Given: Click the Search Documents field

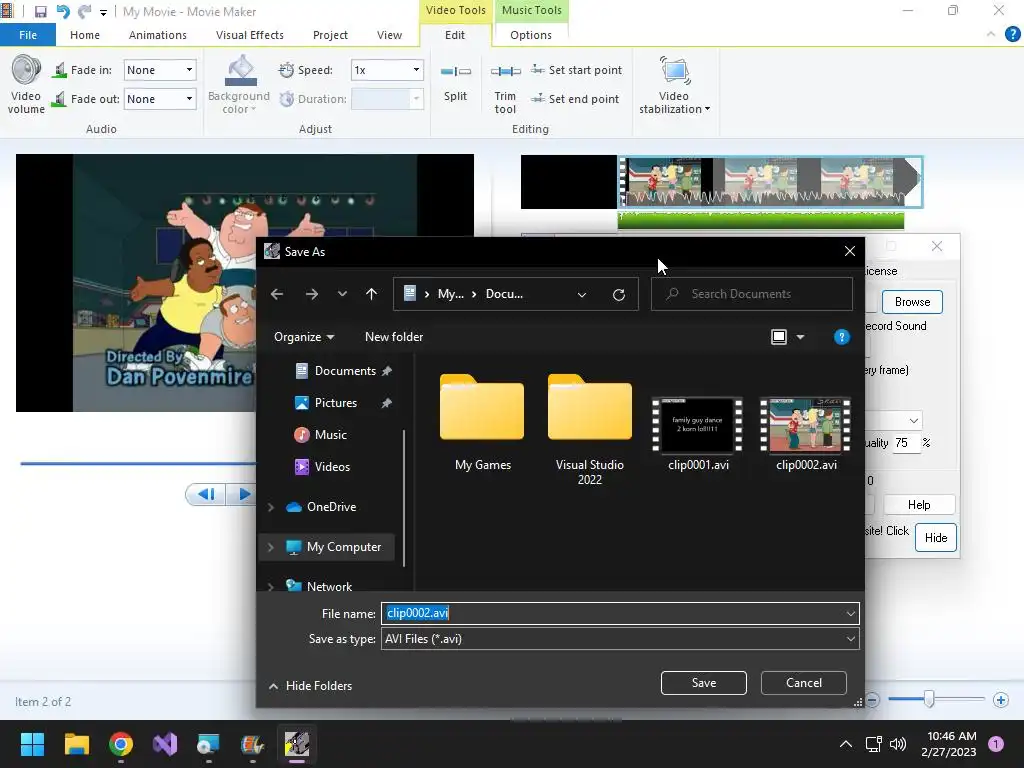Looking at the screenshot, I should click(x=752, y=294).
